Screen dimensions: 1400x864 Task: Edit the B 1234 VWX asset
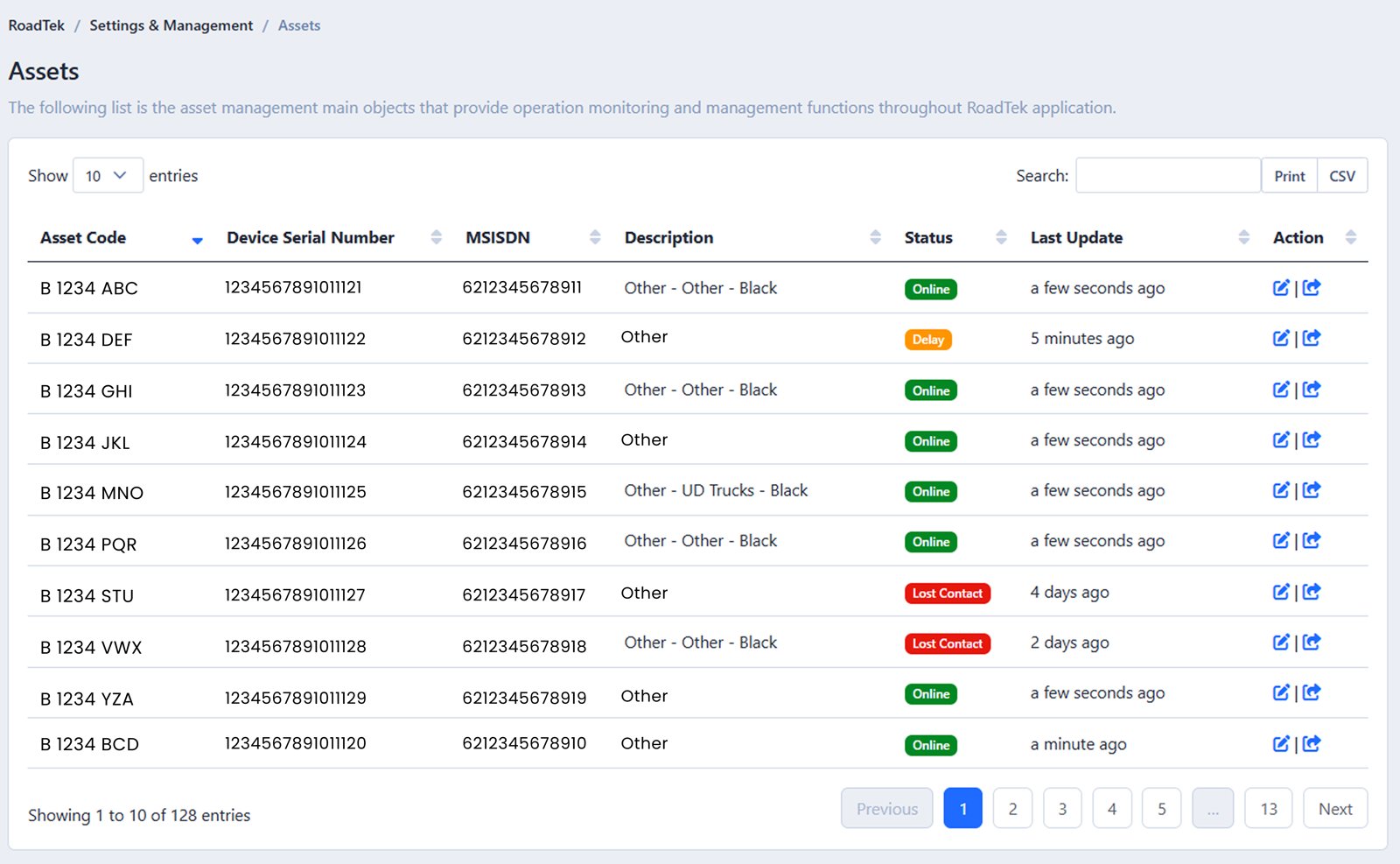coord(1280,643)
